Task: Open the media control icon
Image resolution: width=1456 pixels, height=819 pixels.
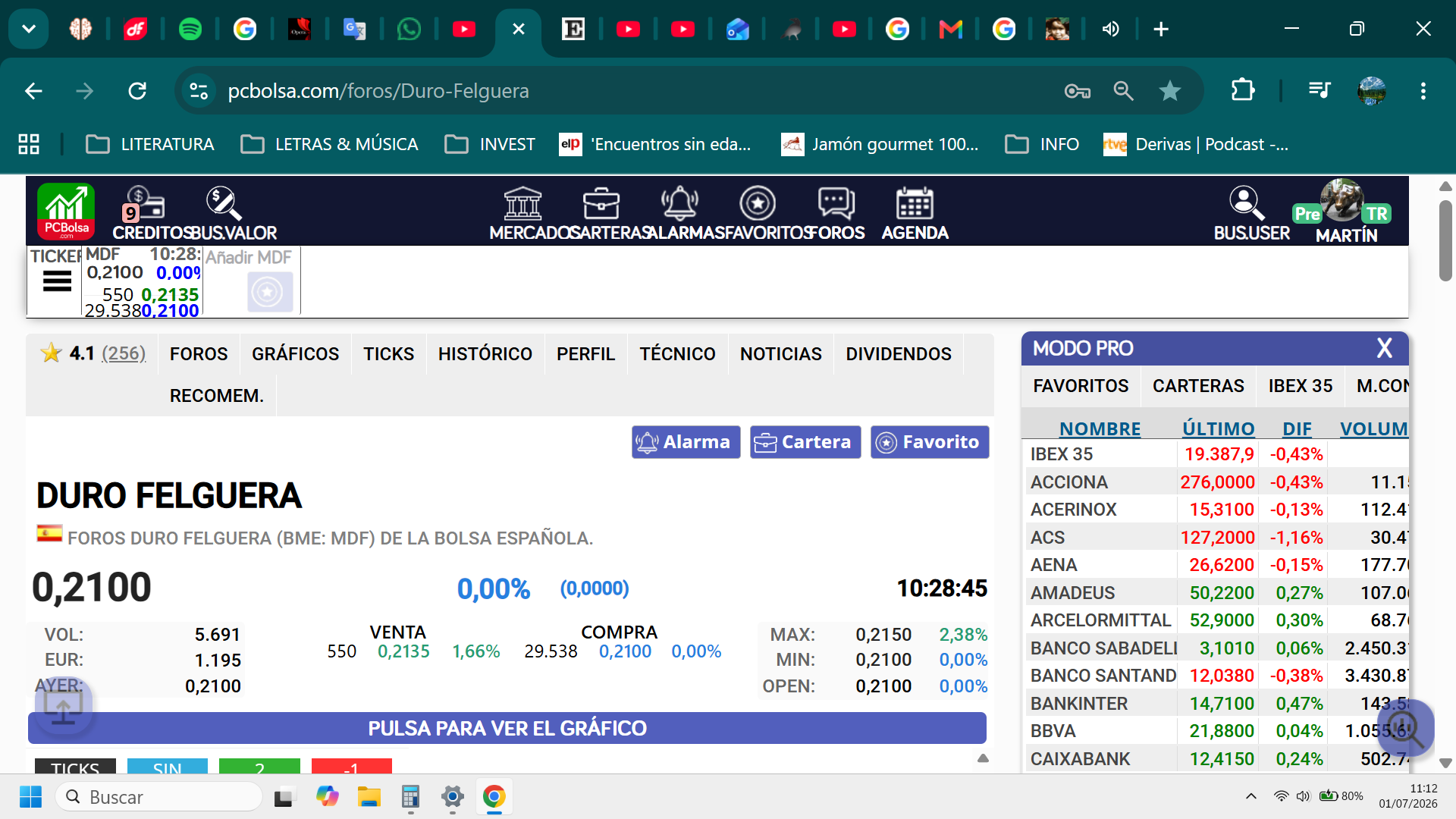Action: click(1319, 91)
